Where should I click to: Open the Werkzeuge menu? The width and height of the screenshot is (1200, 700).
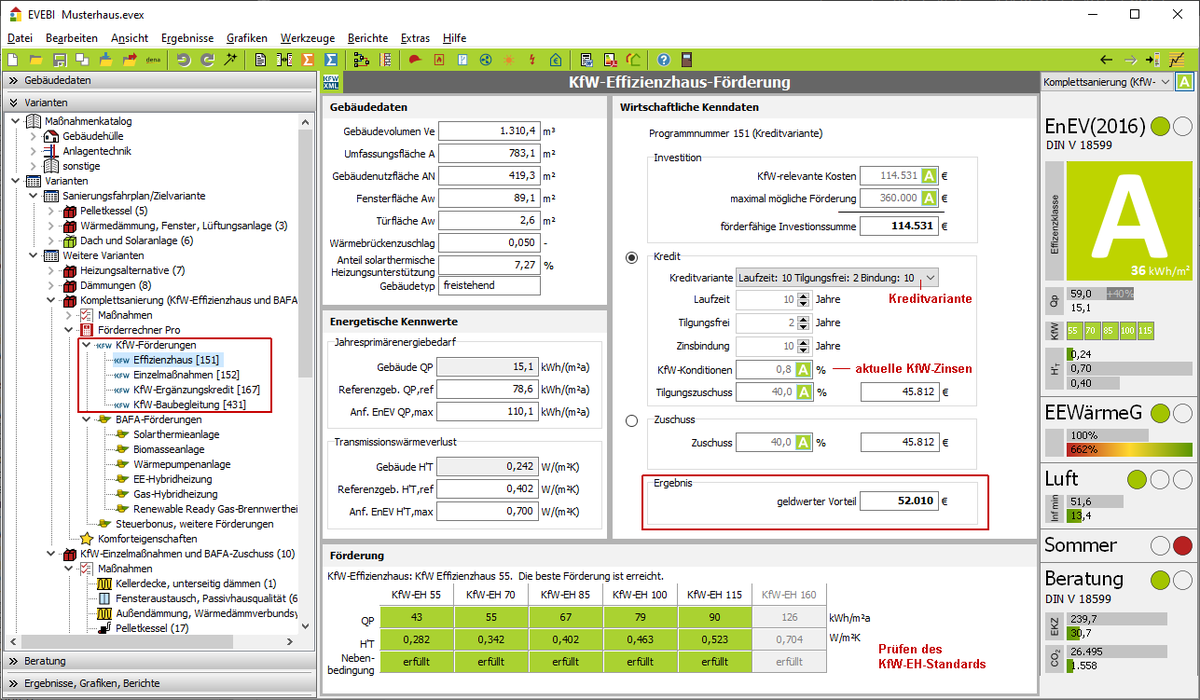308,38
